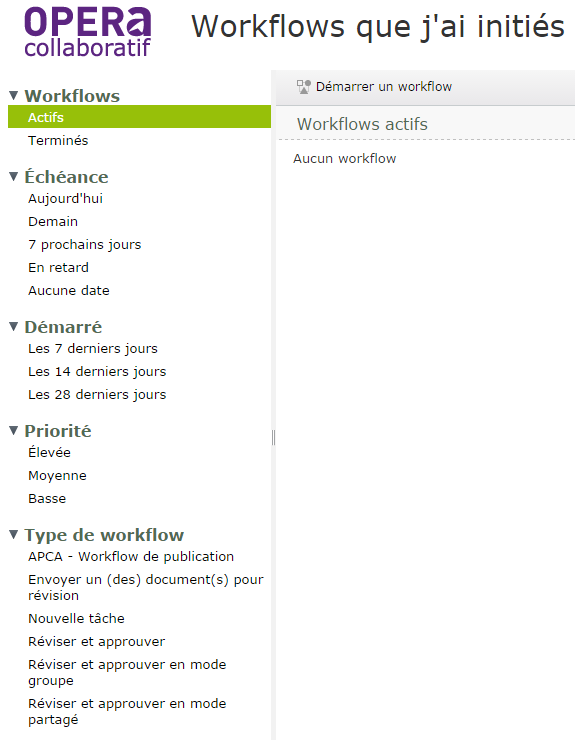Viewport: 575px width, 740px height.
Task: Collapse the Démarré section triangle
Action: [14, 327]
